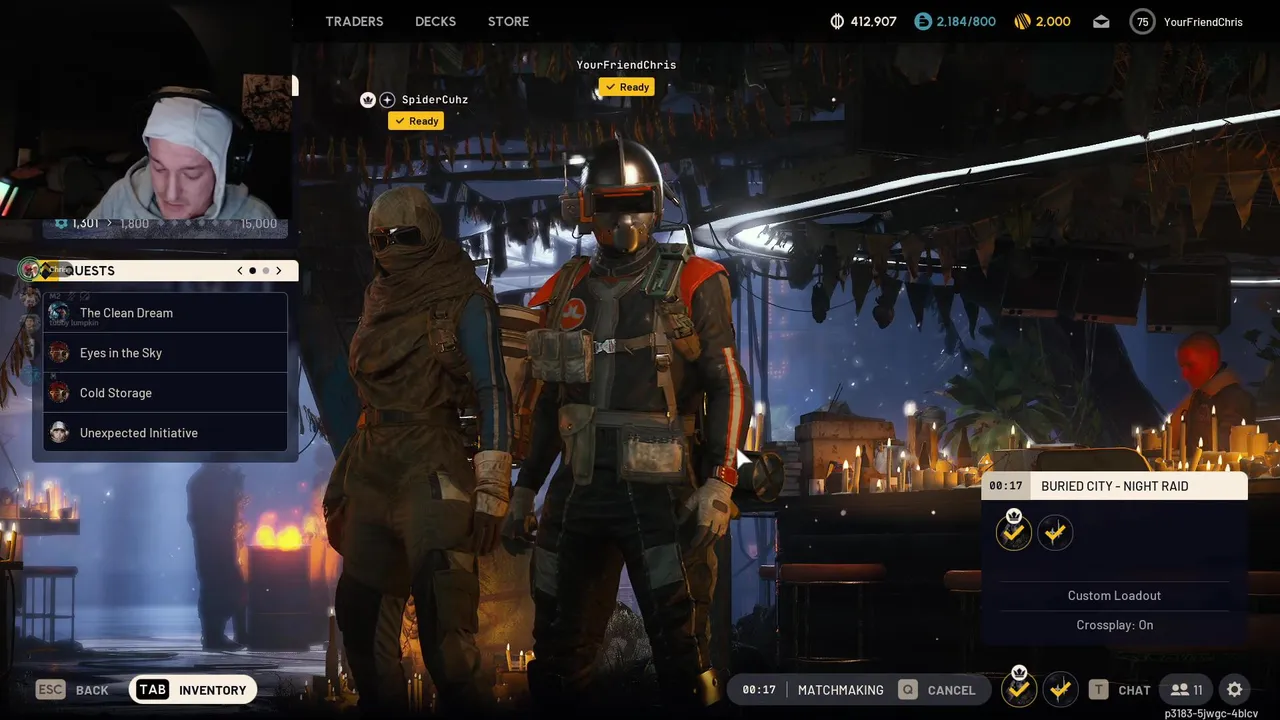Open the TRADERS tab

pos(354,21)
